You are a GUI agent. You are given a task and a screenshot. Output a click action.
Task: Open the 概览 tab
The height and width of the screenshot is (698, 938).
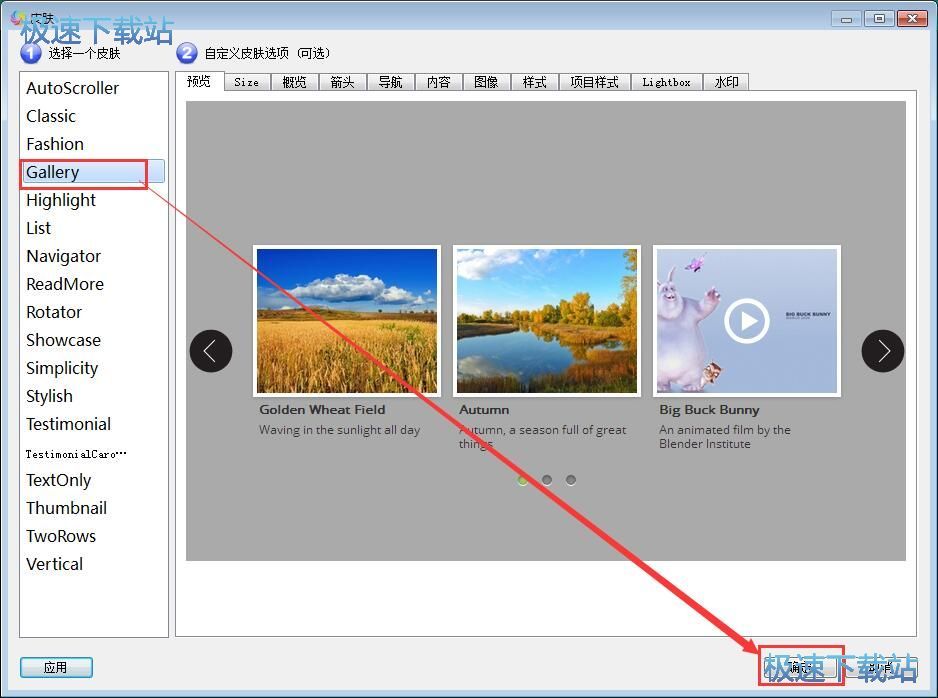point(294,83)
